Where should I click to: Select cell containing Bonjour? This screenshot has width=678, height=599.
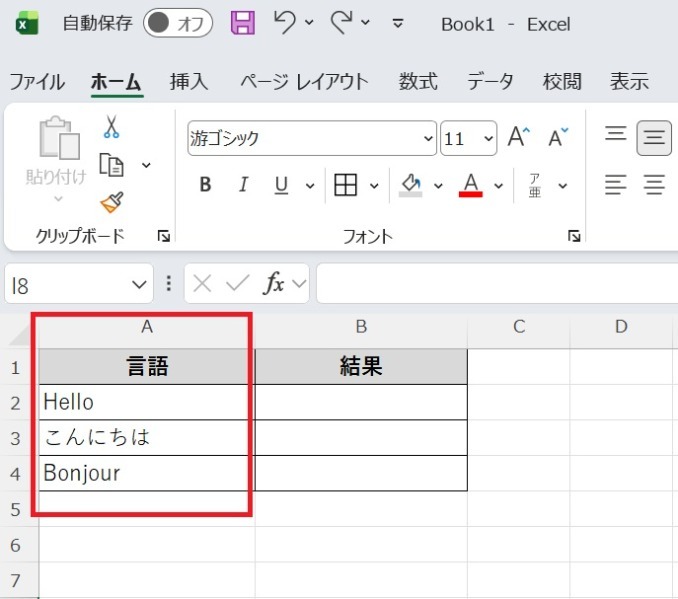(x=147, y=473)
